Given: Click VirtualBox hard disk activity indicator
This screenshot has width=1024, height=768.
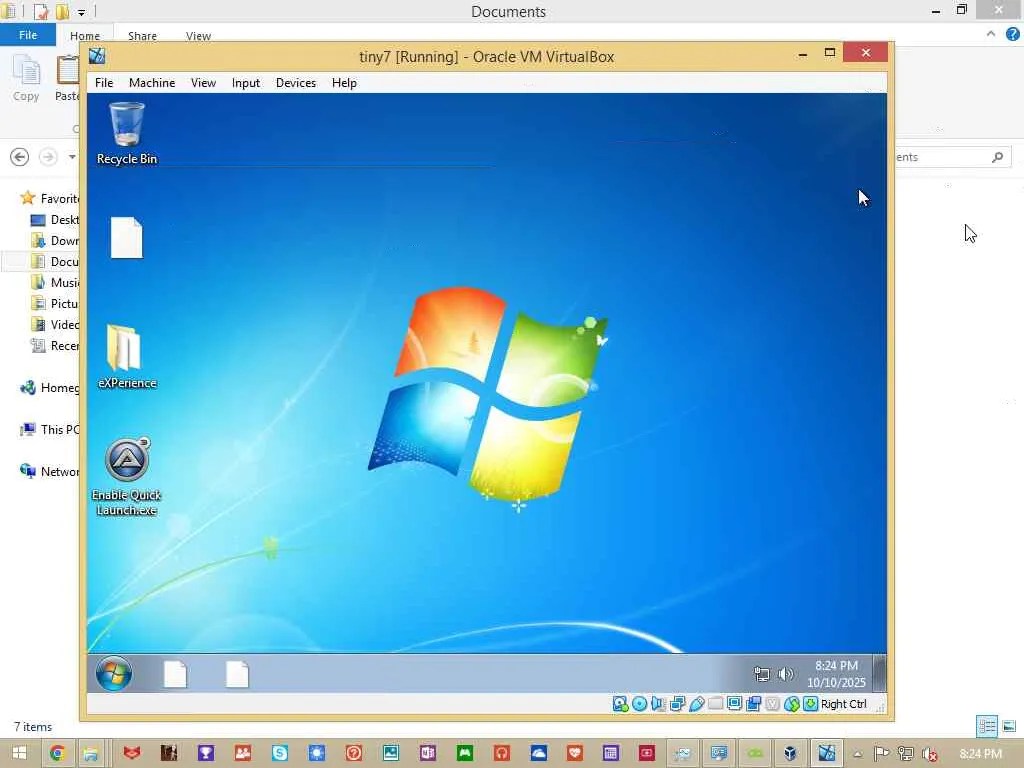Looking at the screenshot, I should click(620, 704).
